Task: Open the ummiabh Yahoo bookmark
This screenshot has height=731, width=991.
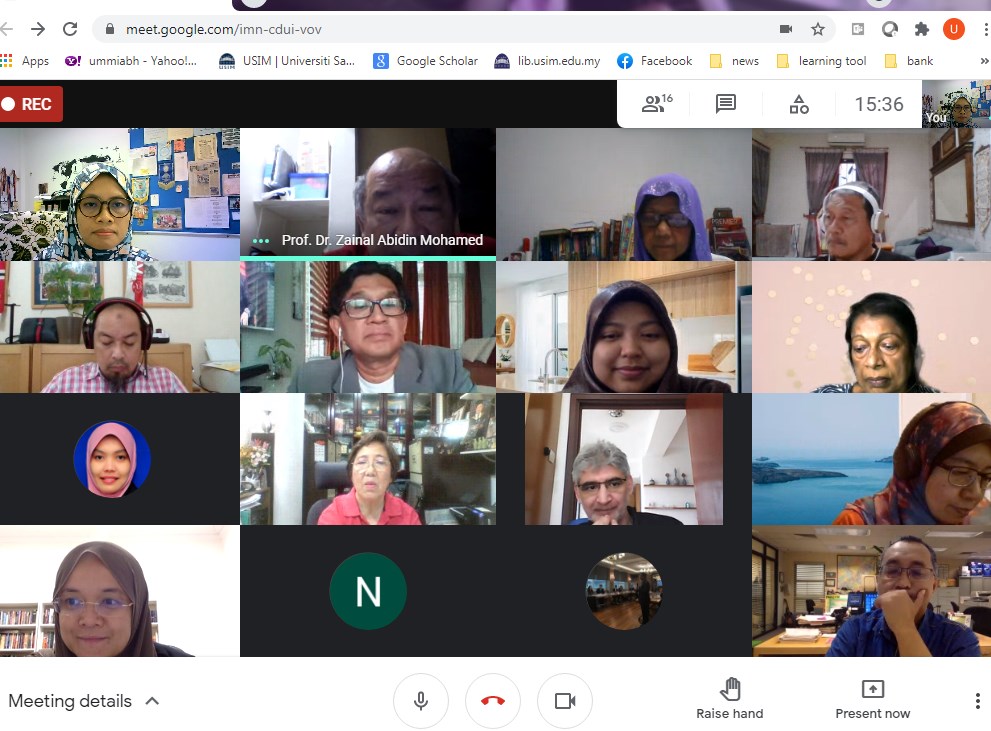Action: coord(131,61)
